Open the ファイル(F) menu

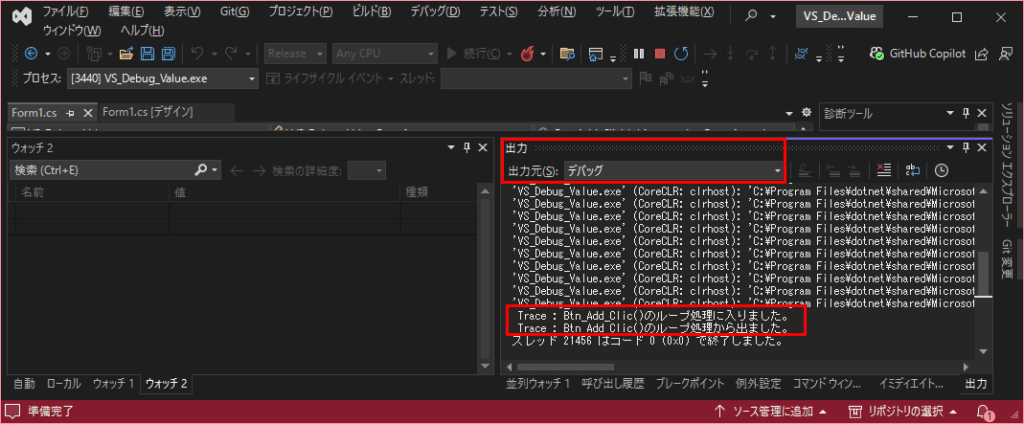click(x=65, y=11)
